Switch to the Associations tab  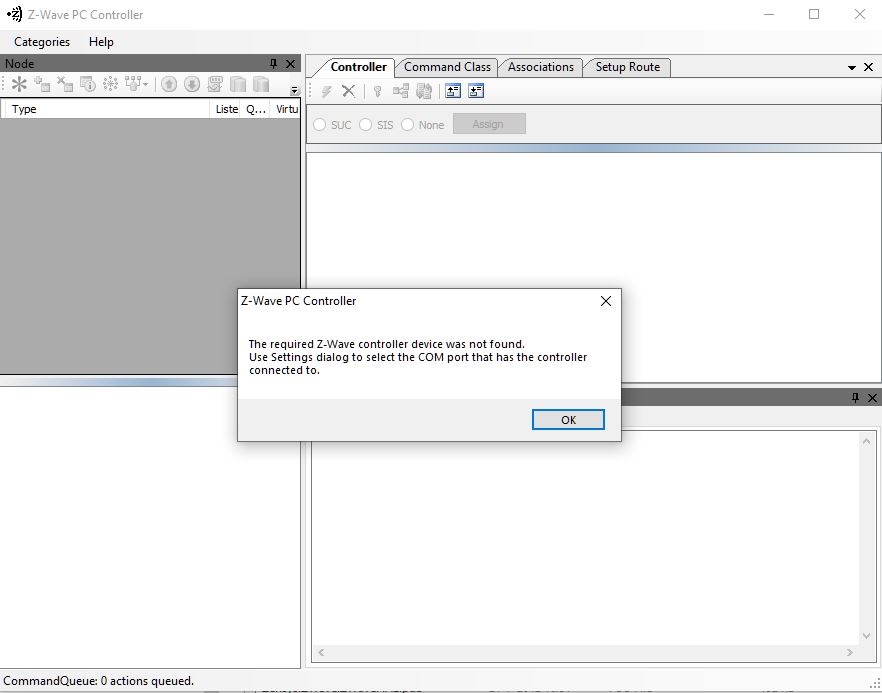(541, 67)
